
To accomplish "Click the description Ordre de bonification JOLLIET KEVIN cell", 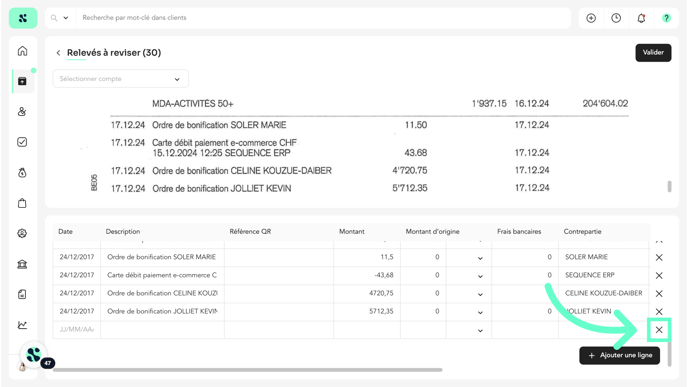I will click(x=162, y=311).
